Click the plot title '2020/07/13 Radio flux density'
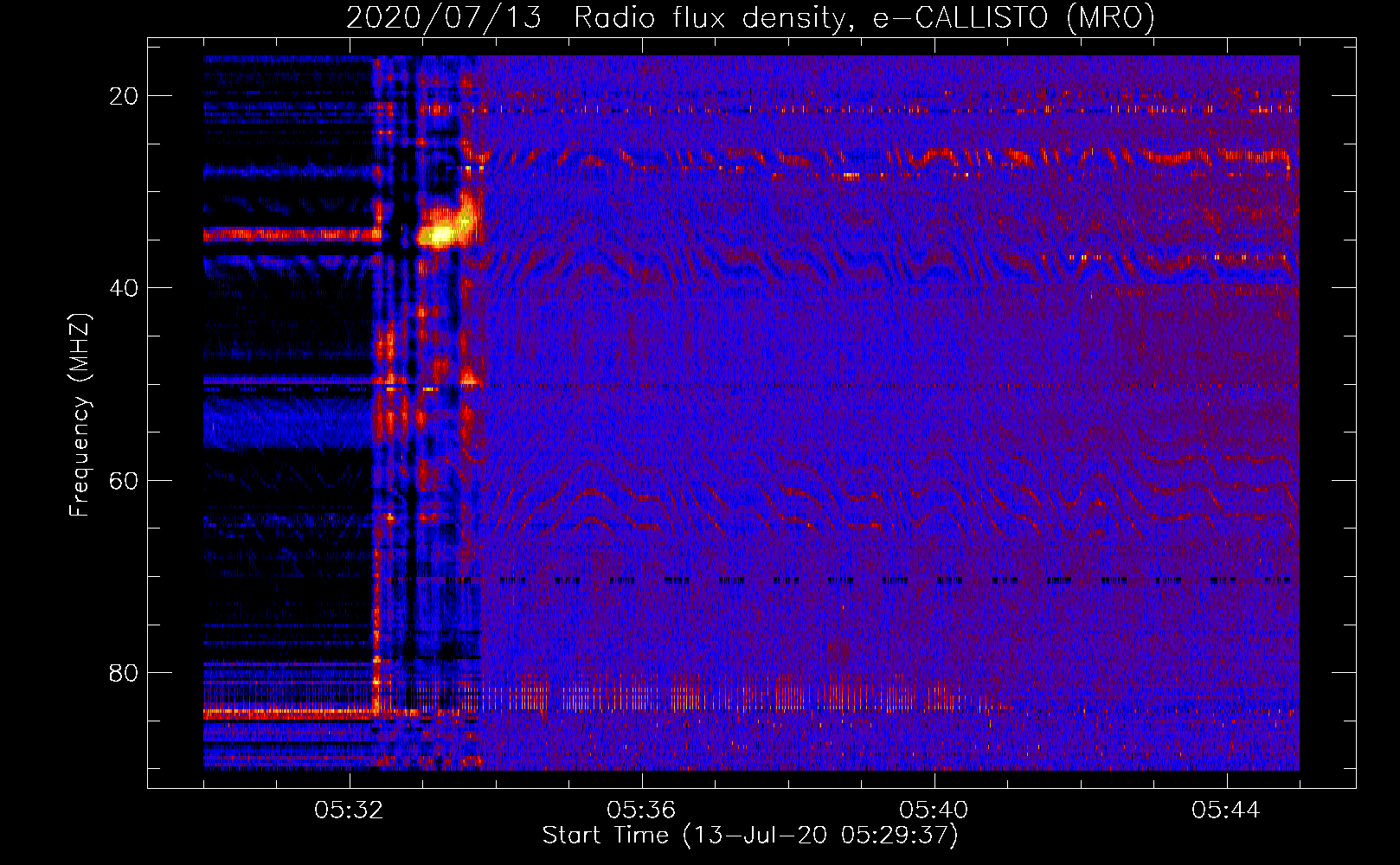 750,17
